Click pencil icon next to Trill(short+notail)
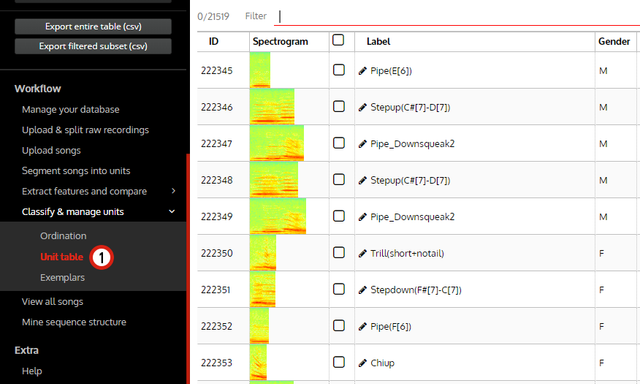Screen dimensions: 640x384 tap(362, 253)
